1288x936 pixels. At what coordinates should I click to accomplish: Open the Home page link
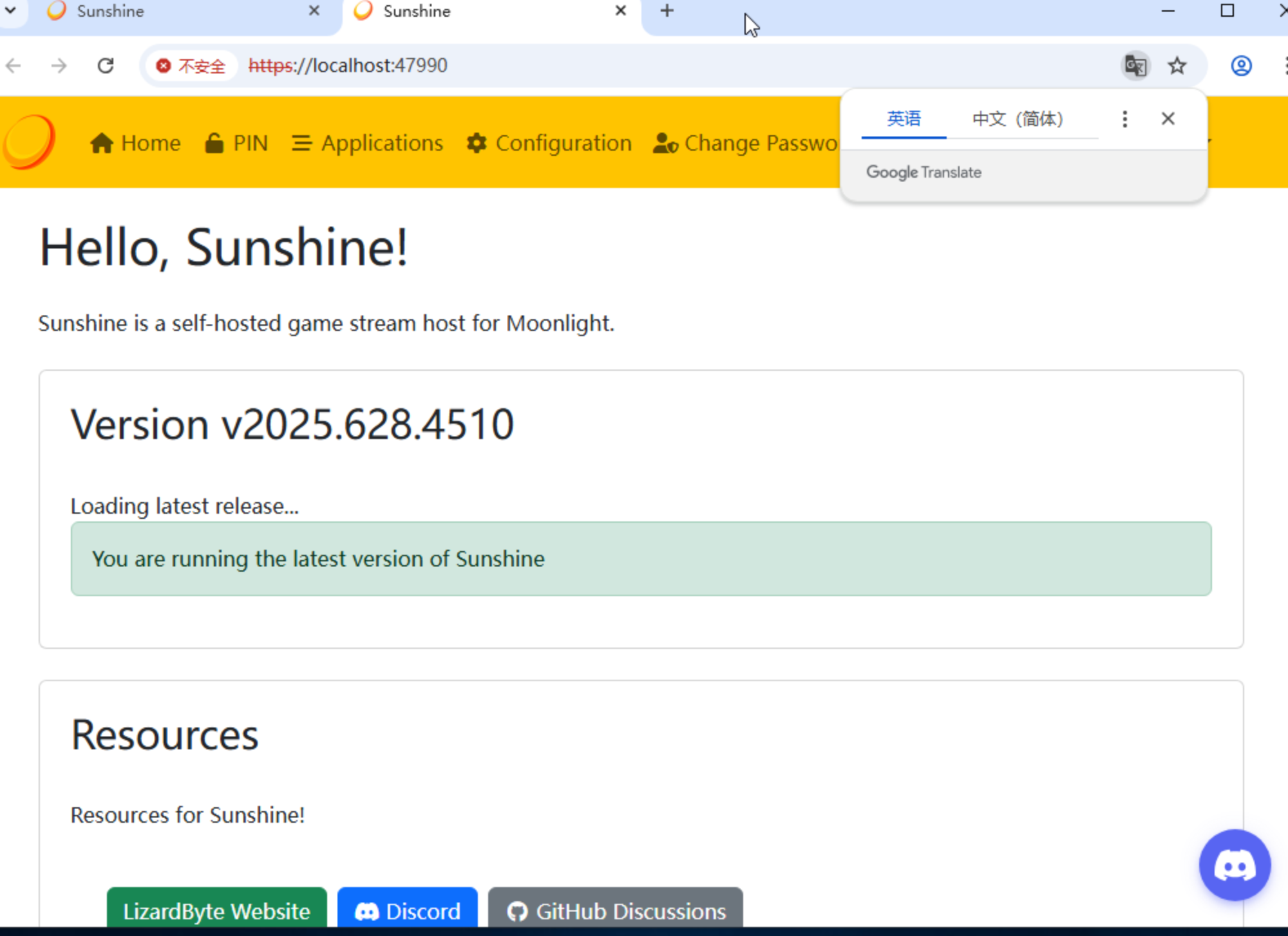tap(136, 143)
